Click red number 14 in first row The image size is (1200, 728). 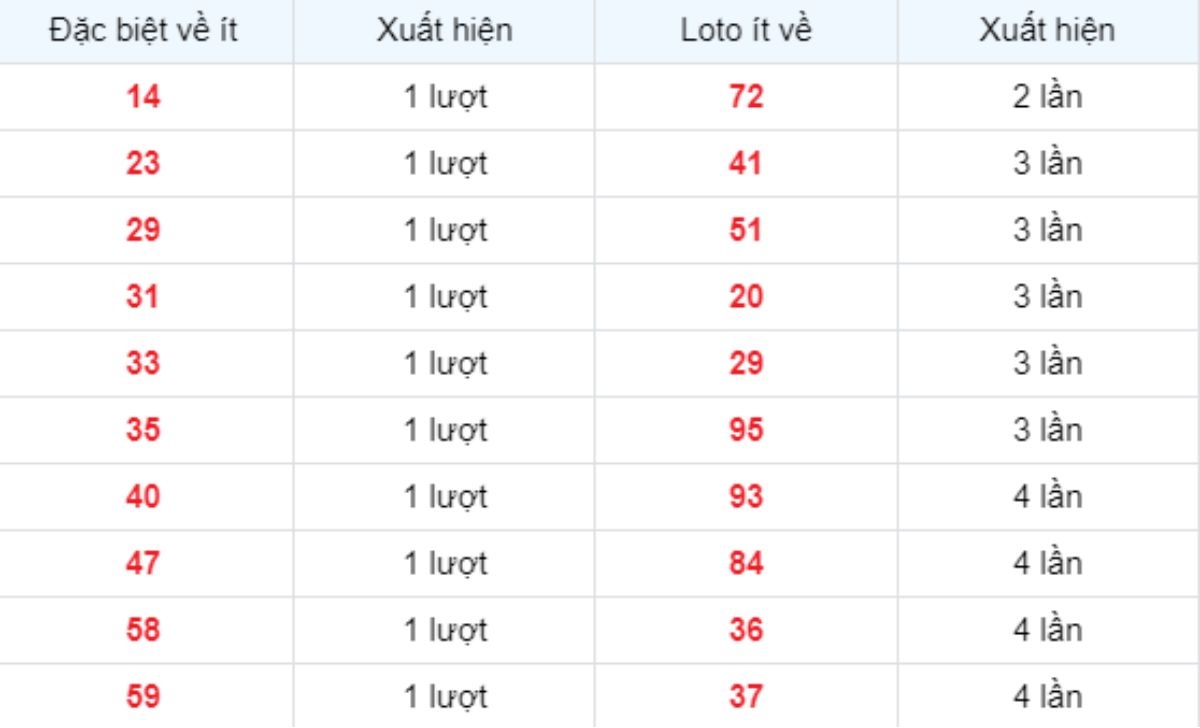click(143, 97)
